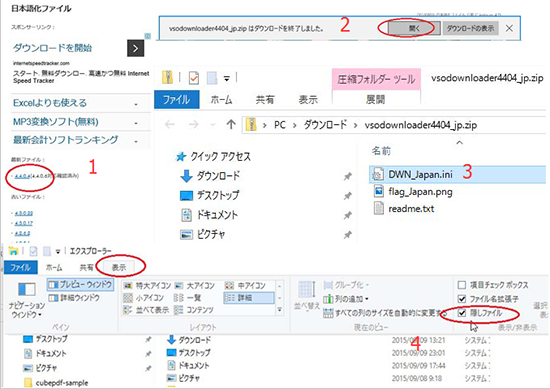Open the Excelよりも使える ad link
Image resolution: width=550 pixels, height=389 pixels.
point(50,103)
